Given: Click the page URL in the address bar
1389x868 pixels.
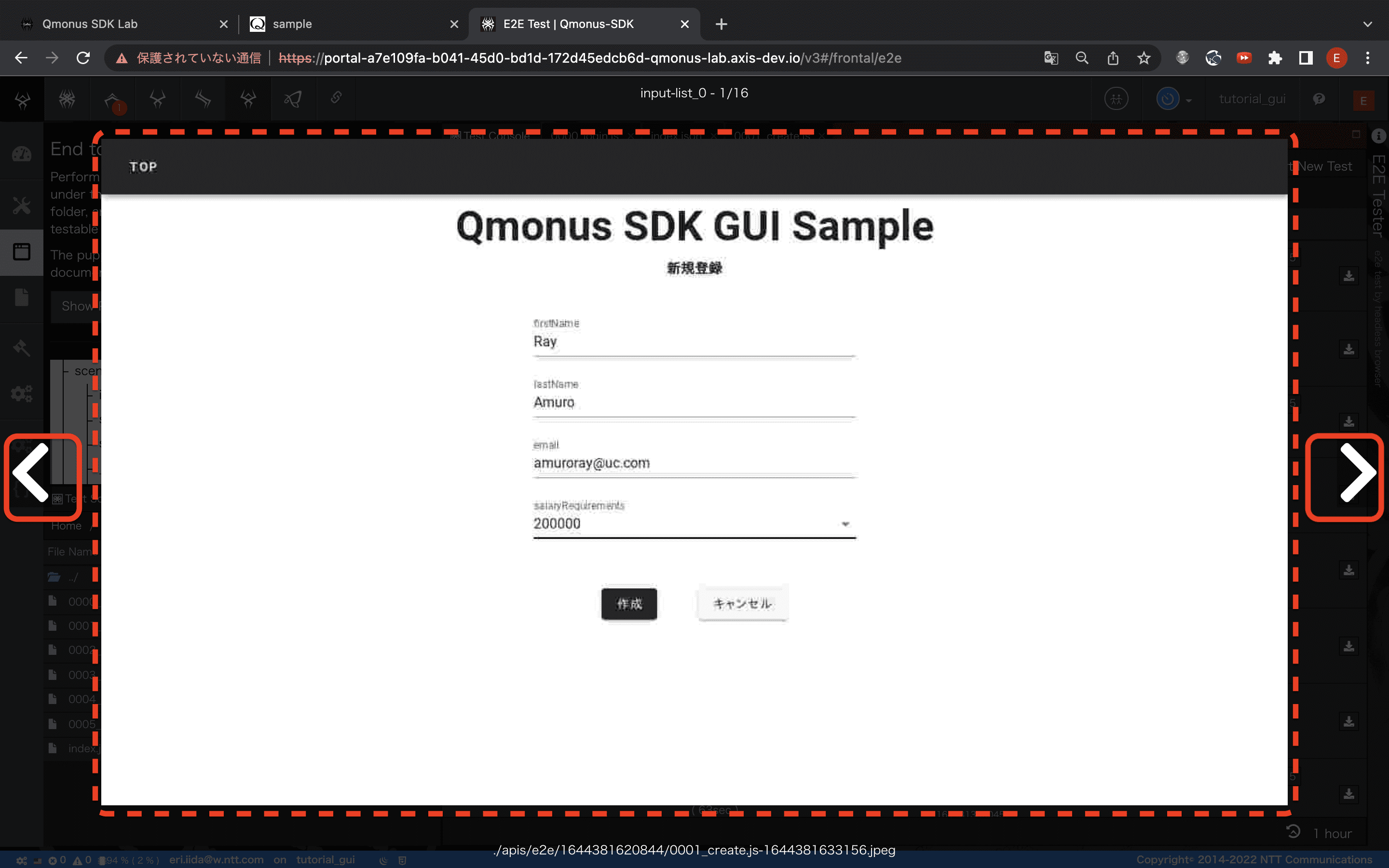Looking at the screenshot, I should tap(589, 58).
